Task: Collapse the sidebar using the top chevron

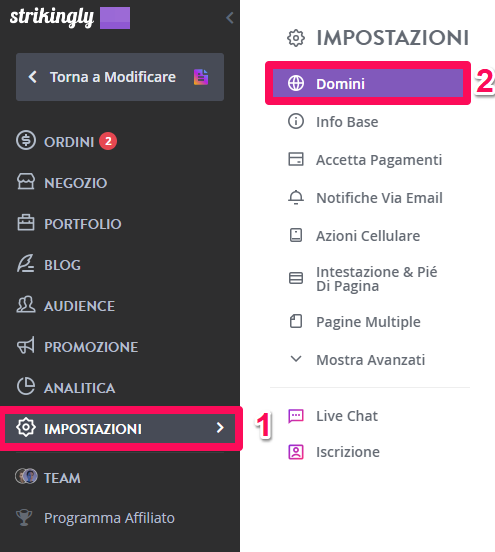Action: (x=230, y=18)
